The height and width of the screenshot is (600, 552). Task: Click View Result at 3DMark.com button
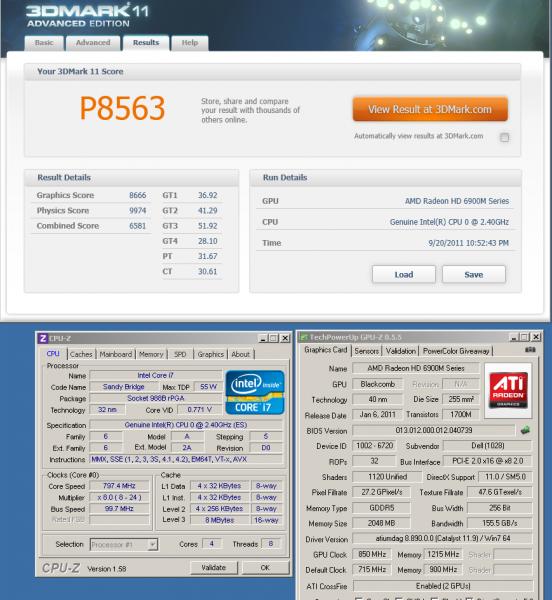430,109
